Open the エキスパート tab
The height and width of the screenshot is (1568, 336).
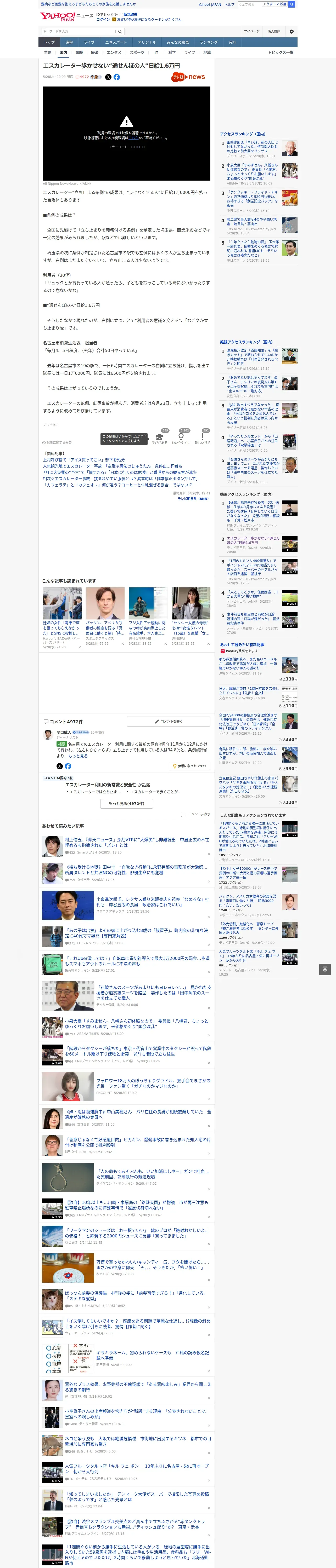click(116, 43)
